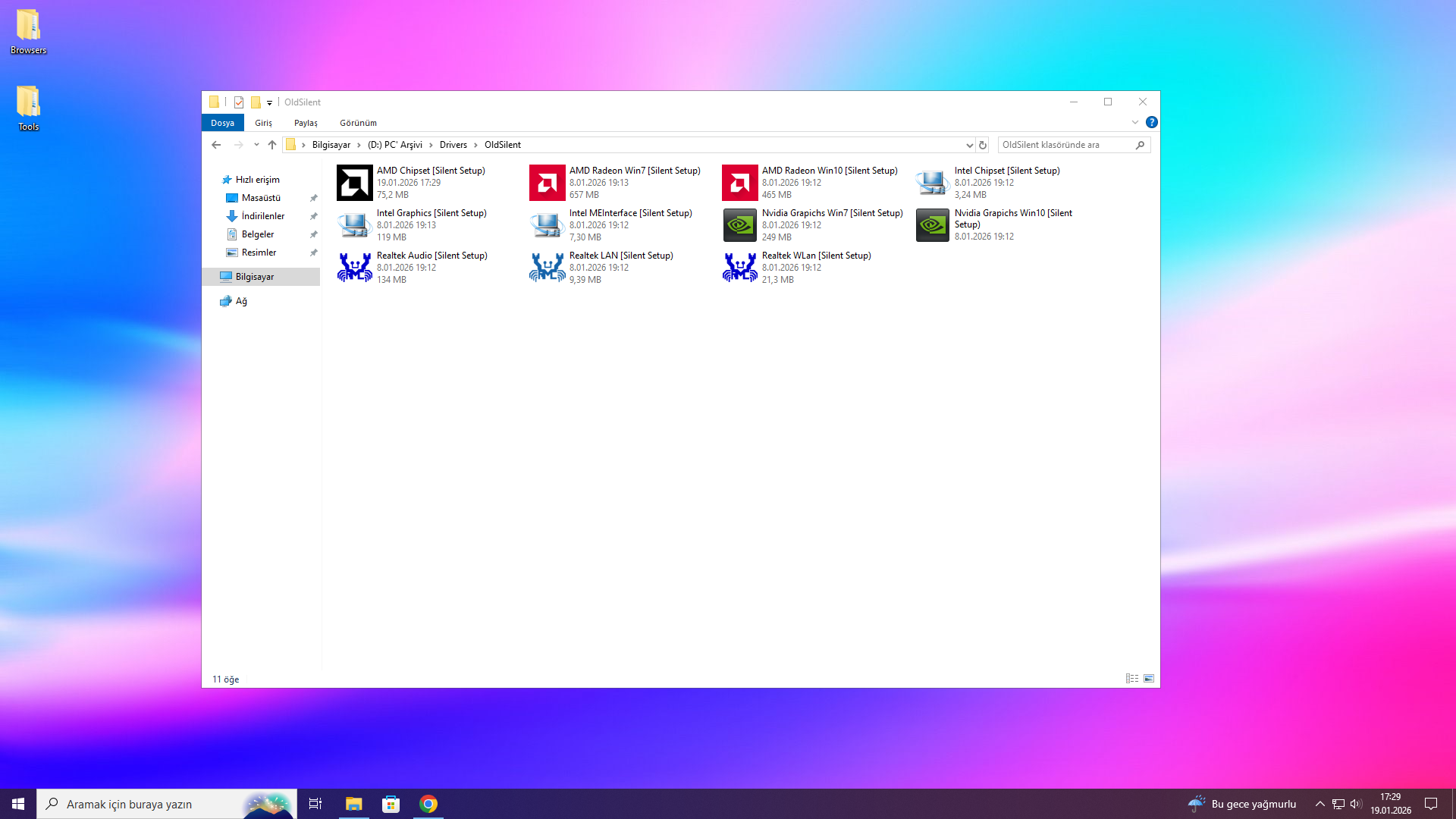Open AMD Chipset [Silent Setup] icon
This screenshot has height=819, width=1456.
pyautogui.click(x=355, y=183)
